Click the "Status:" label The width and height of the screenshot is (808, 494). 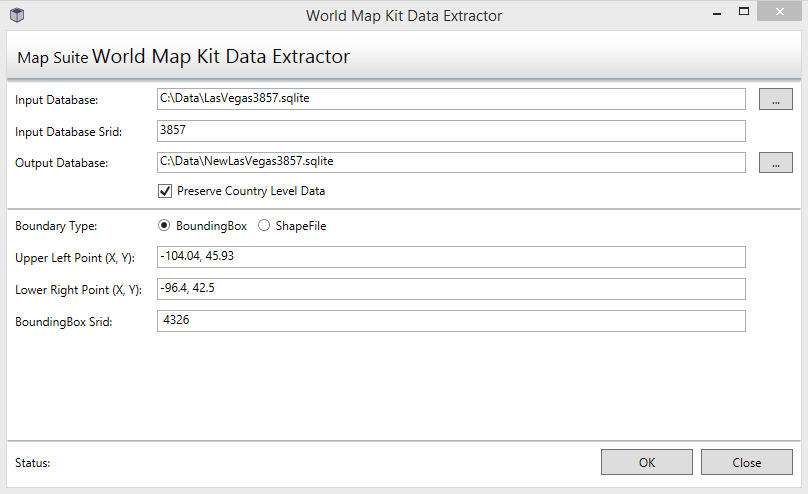(32, 463)
